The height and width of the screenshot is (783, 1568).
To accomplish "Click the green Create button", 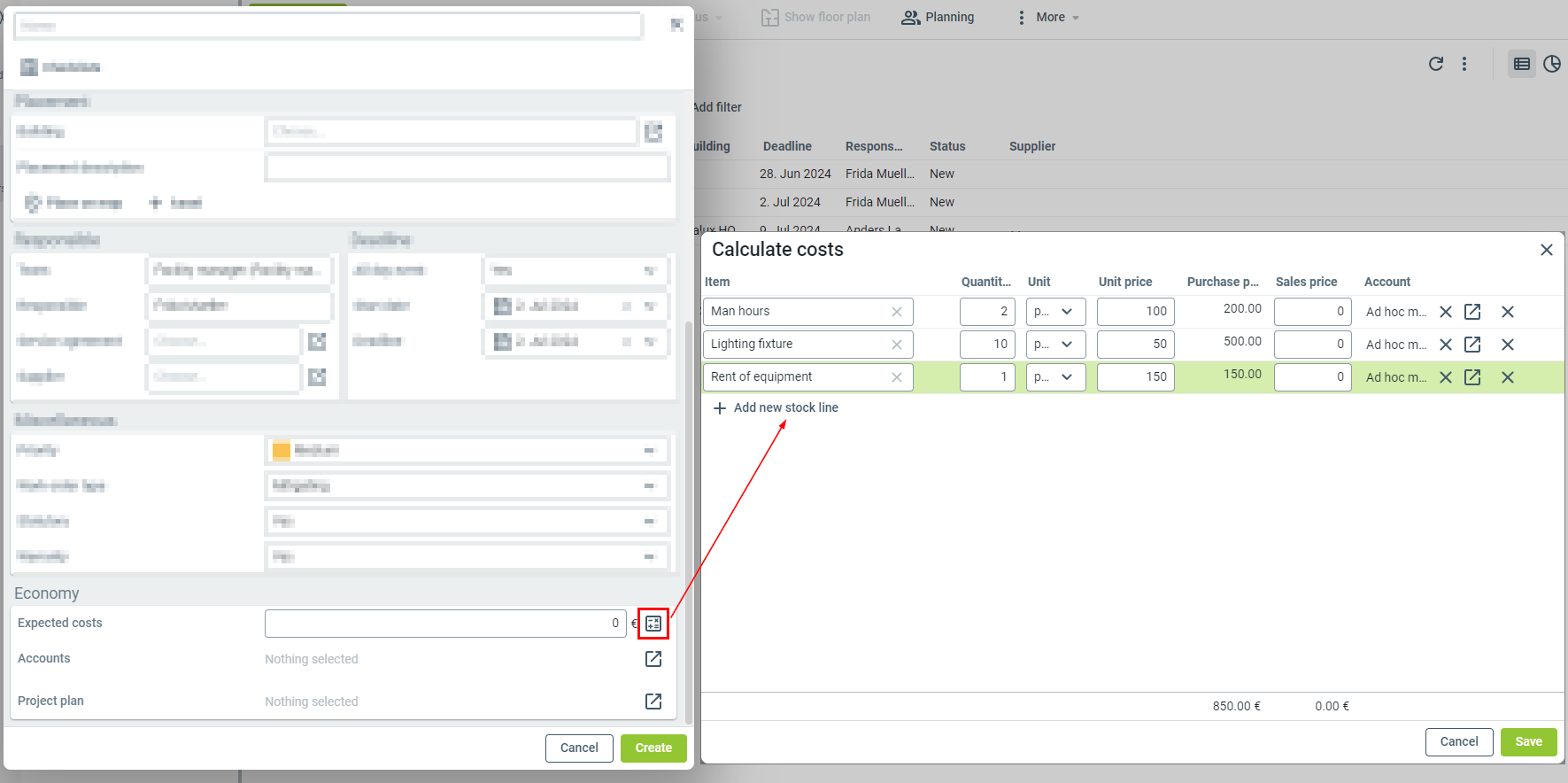I will pyautogui.click(x=653, y=748).
